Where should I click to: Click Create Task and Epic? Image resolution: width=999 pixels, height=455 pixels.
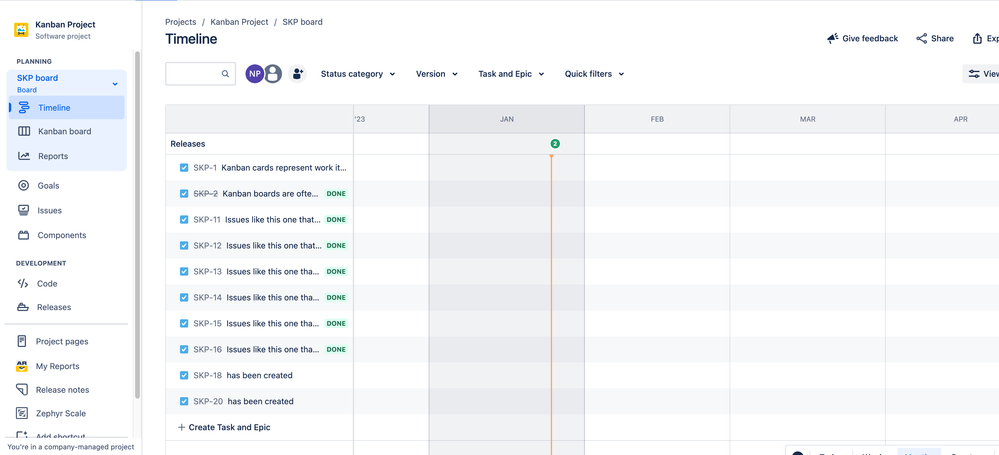(x=224, y=427)
